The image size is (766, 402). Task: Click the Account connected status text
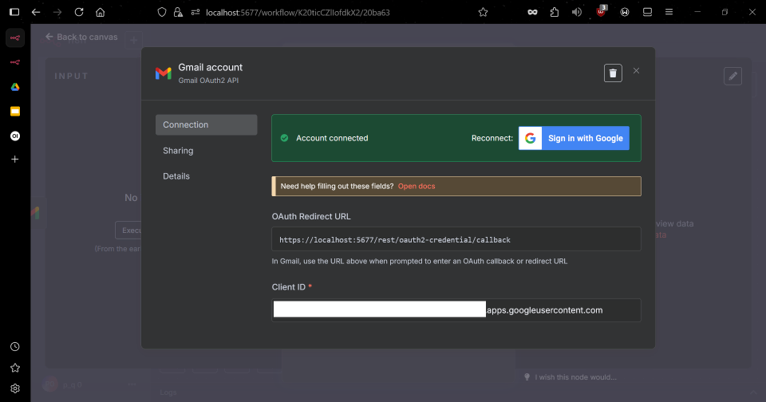(x=332, y=138)
